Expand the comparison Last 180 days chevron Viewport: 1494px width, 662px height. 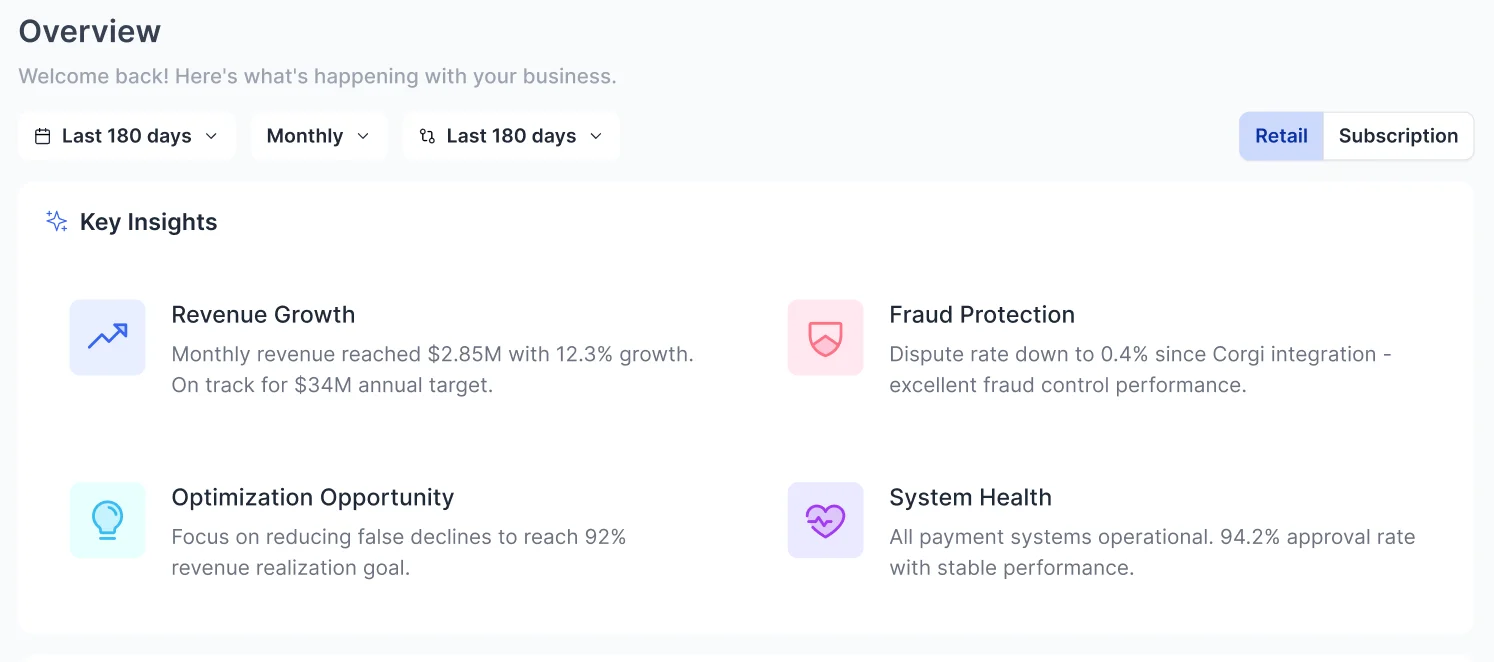point(596,136)
